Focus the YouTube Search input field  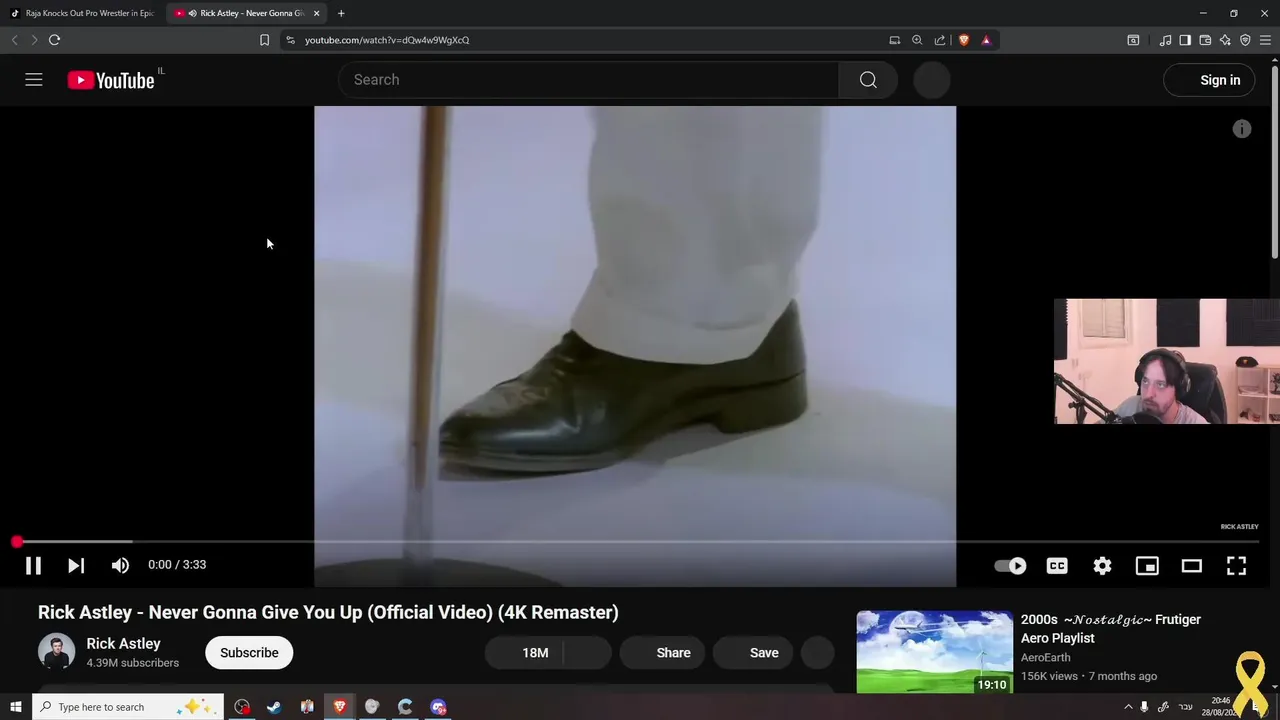coord(588,80)
